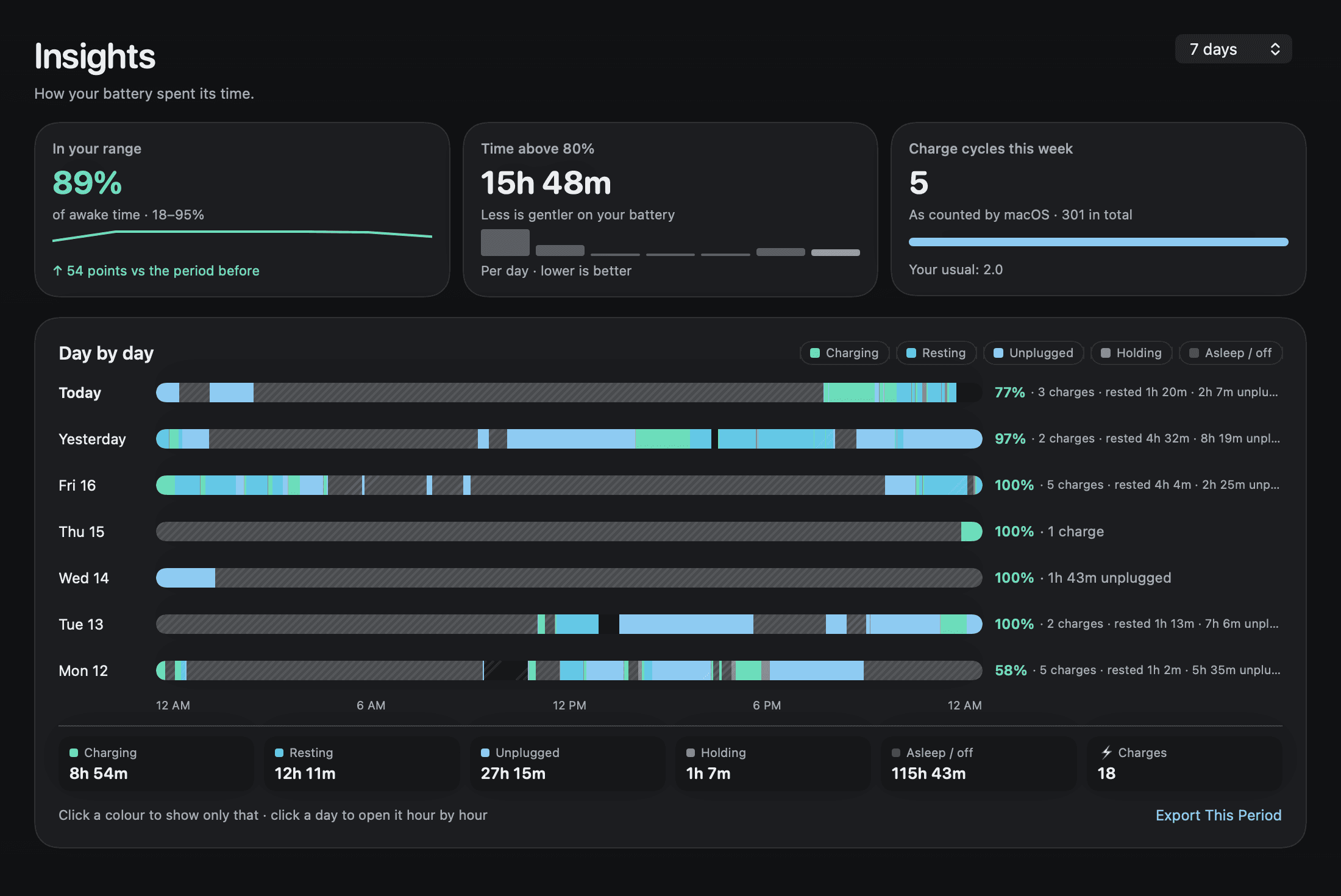Toggle the Holding legend filter
This screenshot has height=896, width=1341.
tap(1131, 353)
